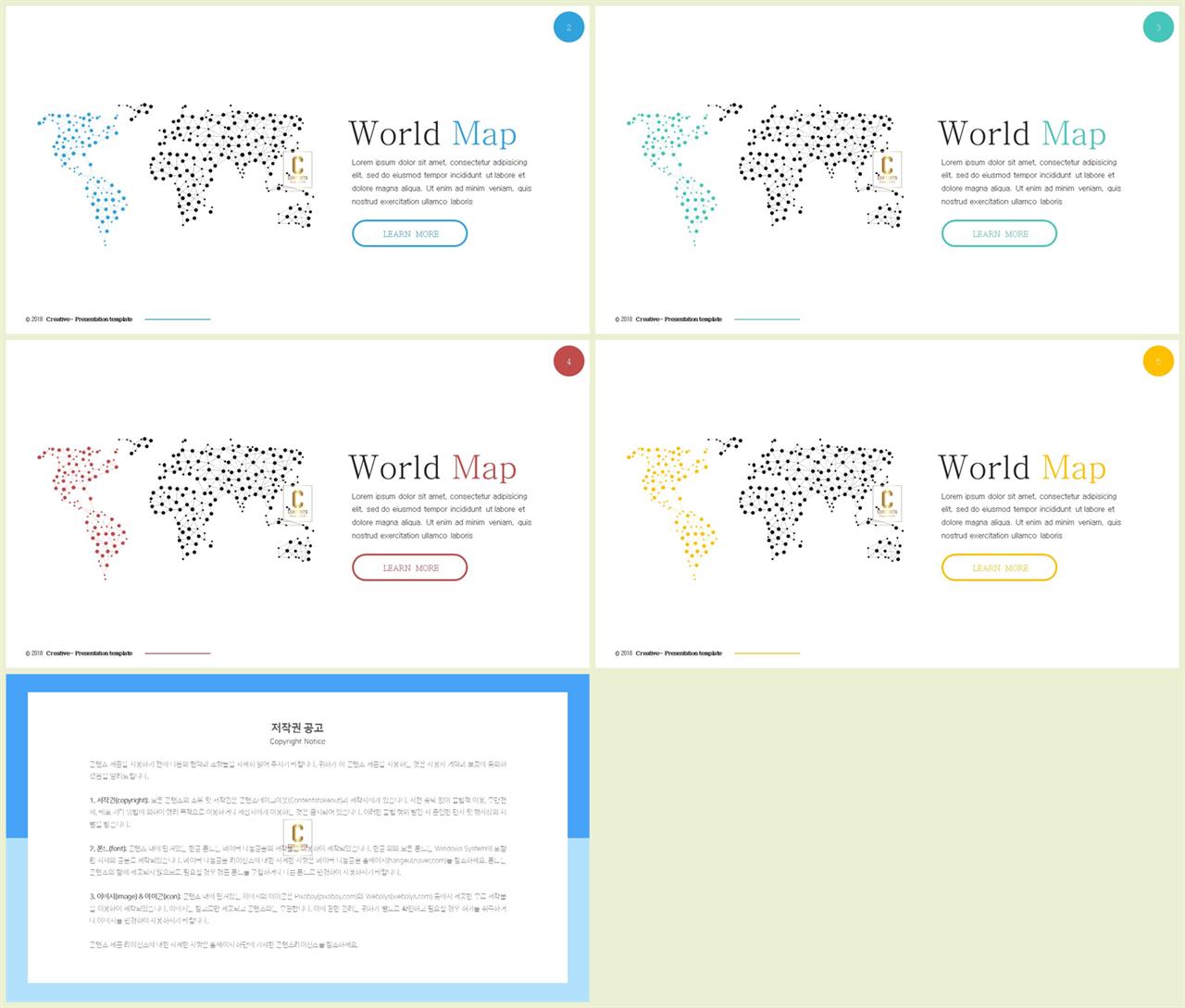Click Lorem ipsum paragraph on the yellow slide

click(1031, 516)
